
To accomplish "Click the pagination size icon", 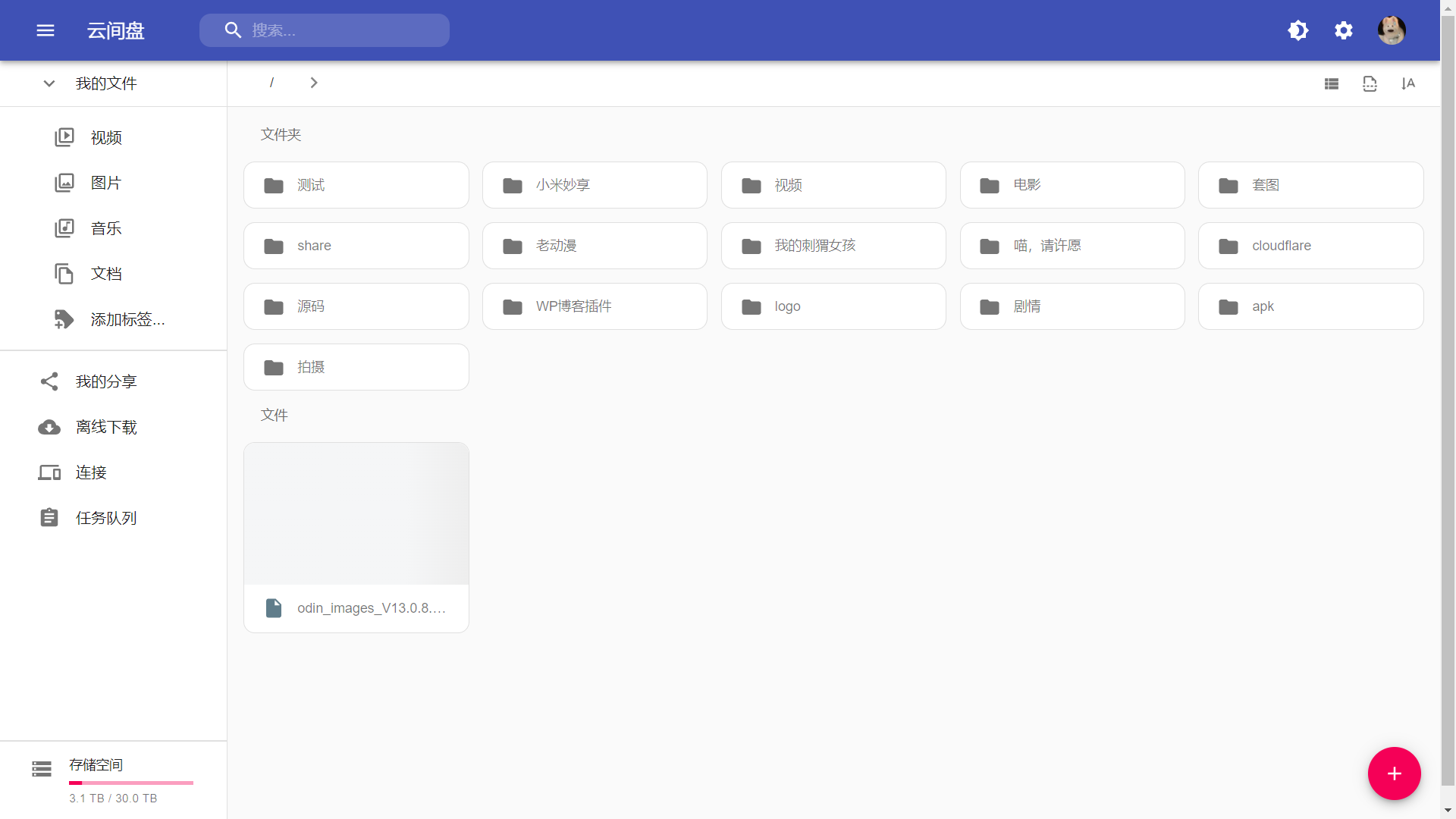I will [1370, 83].
